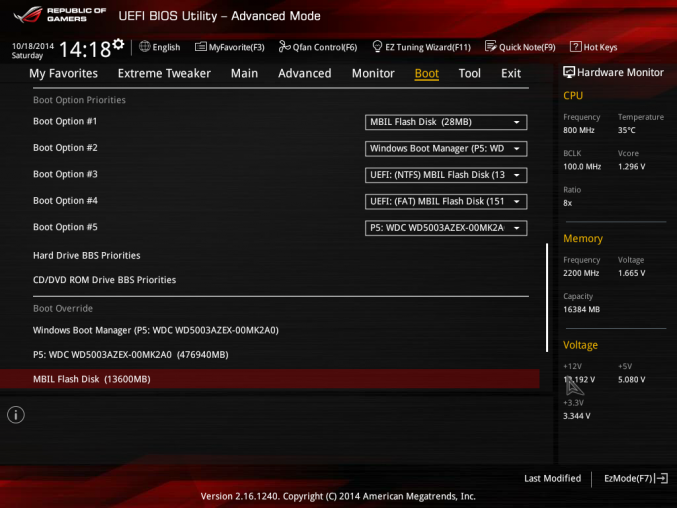Open Boot Option #1 dropdown
Viewport: 677px width, 508px height.
pos(446,122)
